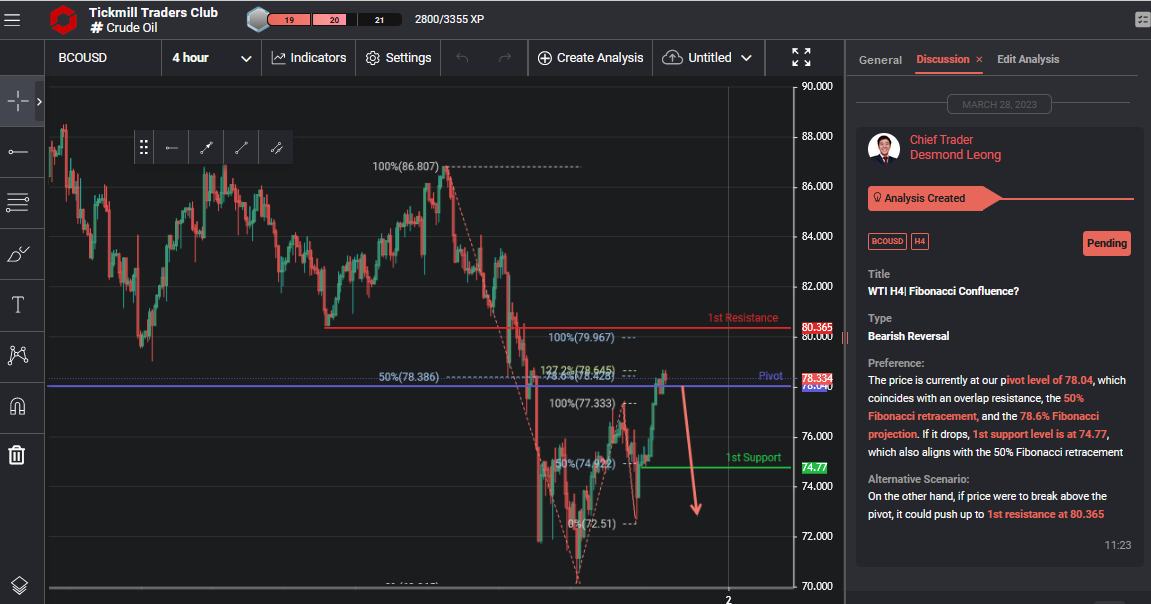Image resolution: width=1151 pixels, height=604 pixels.
Task: Choose arrow line in floating toolbar
Action: click(206, 148)
